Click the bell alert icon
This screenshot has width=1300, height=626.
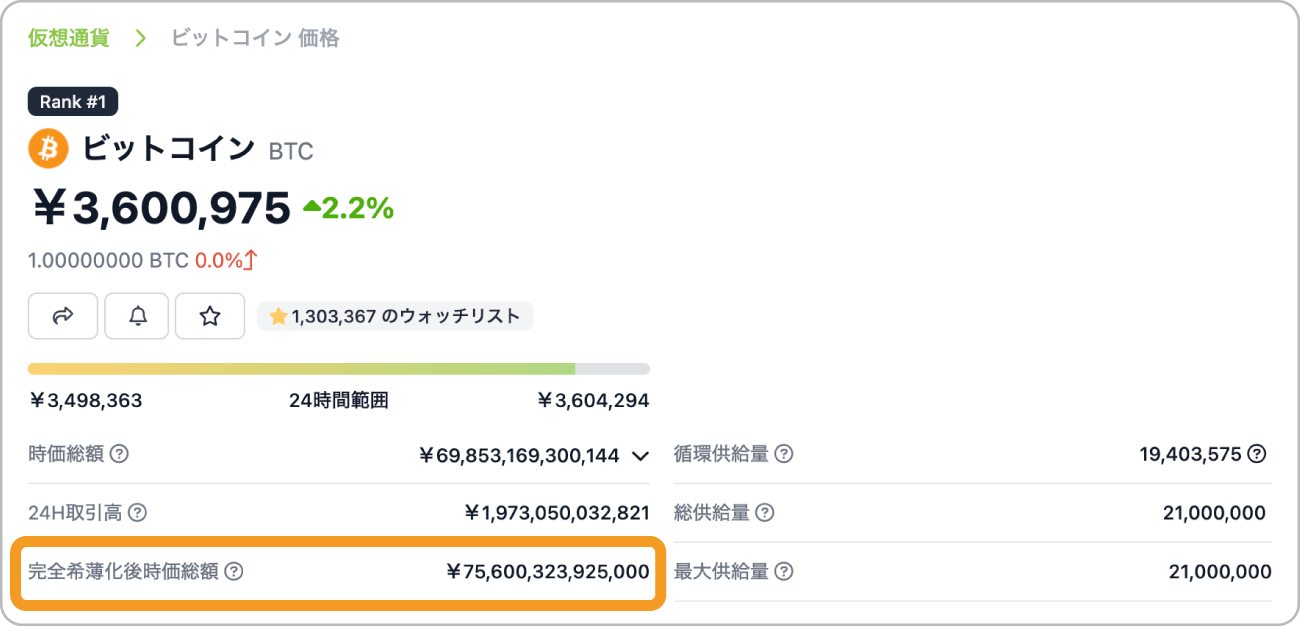[138, 316]
